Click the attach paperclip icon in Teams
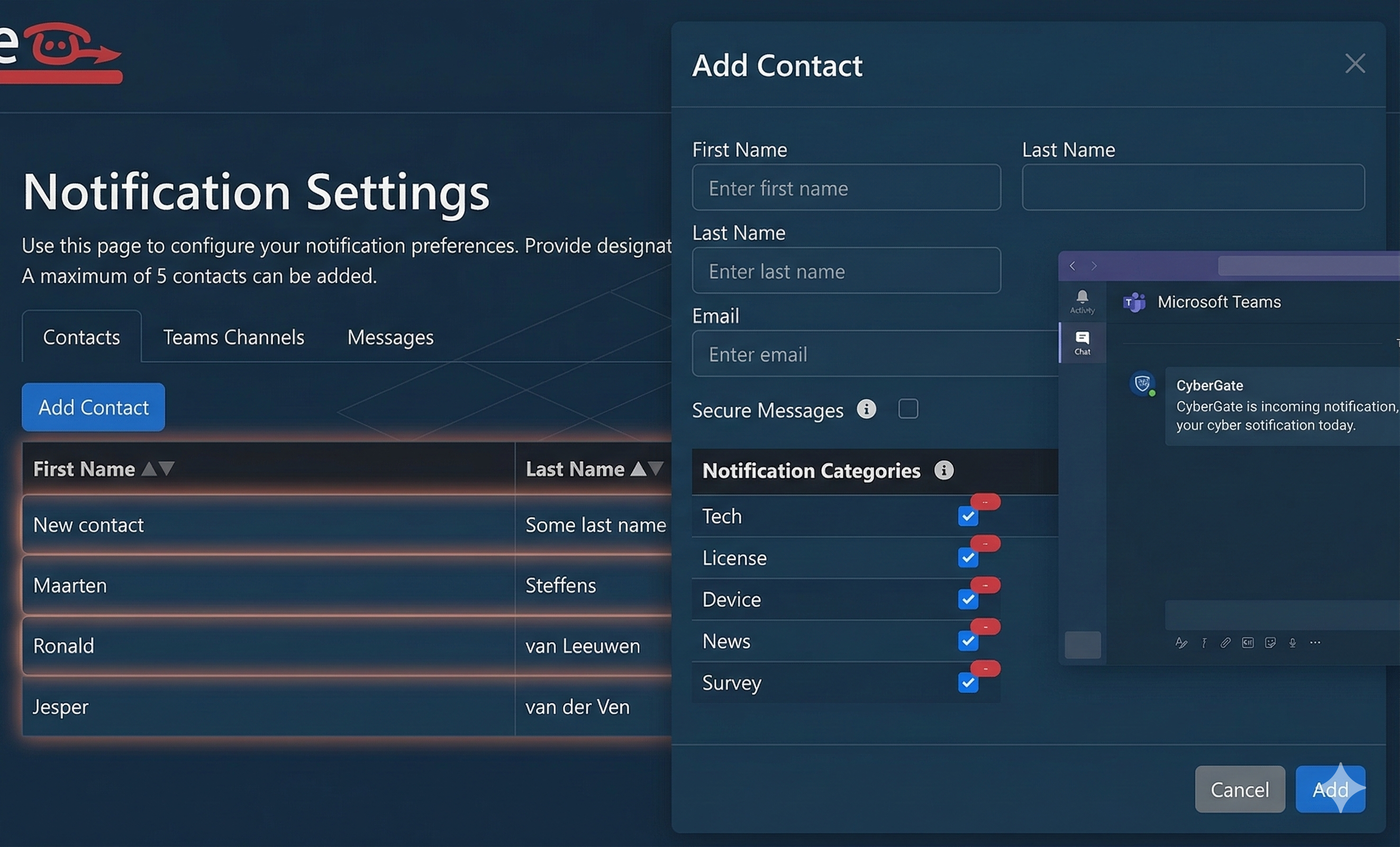 click(x=1225, y=642)
